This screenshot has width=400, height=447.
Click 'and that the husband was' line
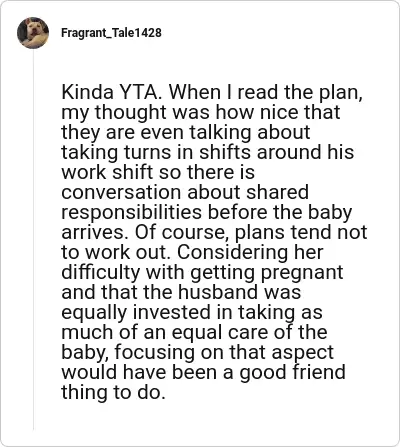click(x=181, y=292)
